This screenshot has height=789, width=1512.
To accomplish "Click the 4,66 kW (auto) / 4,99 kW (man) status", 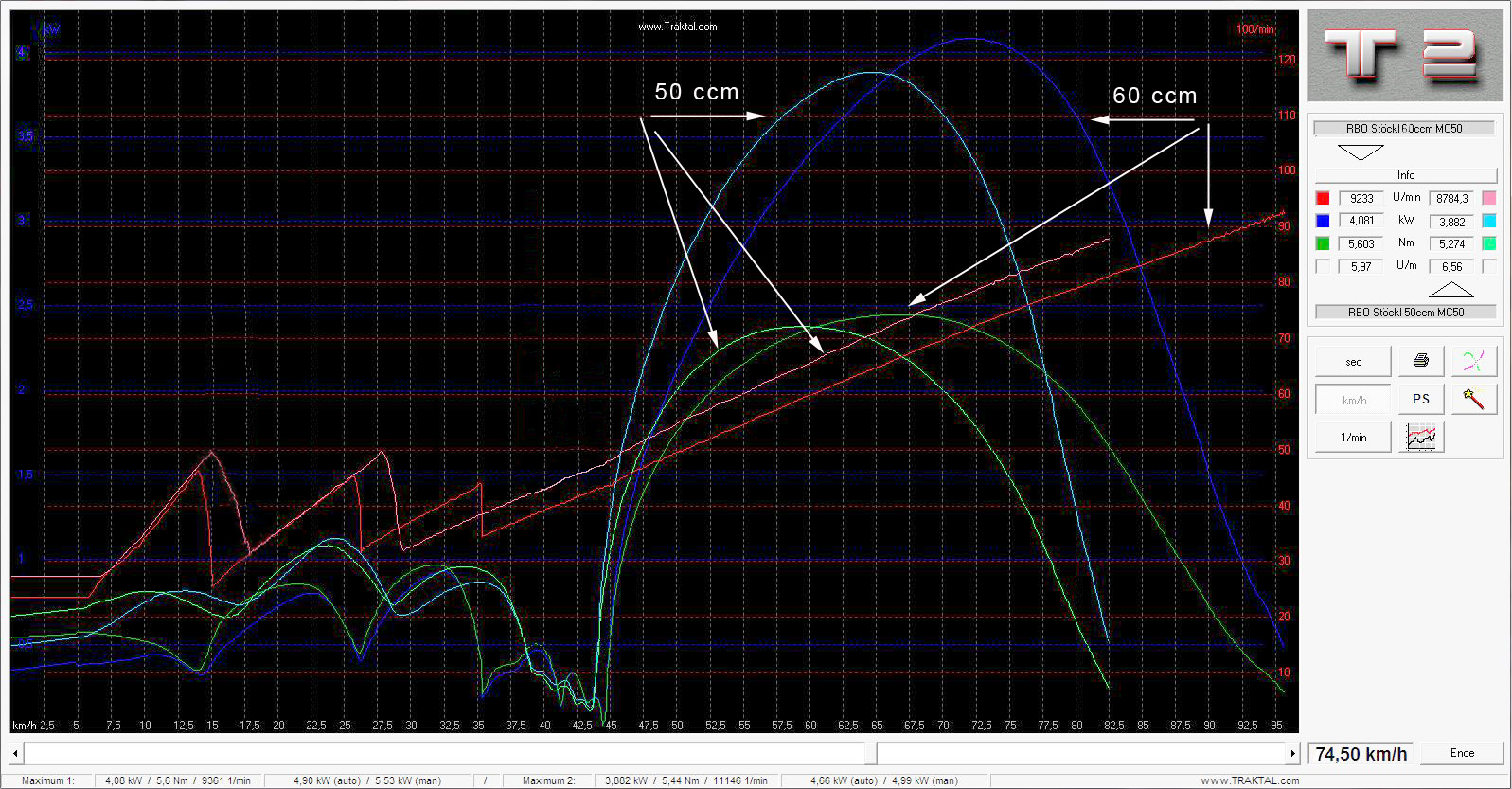I will tap(884, 781).
